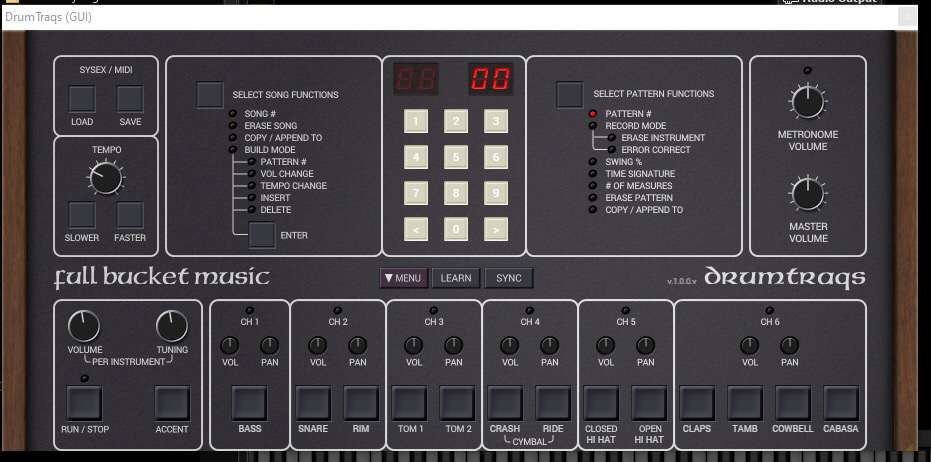Click the CH 1 PAN knob
Image resolution: width=931 pixels, height=462 pixels.
pyautogui.click(x=270, y=345)
